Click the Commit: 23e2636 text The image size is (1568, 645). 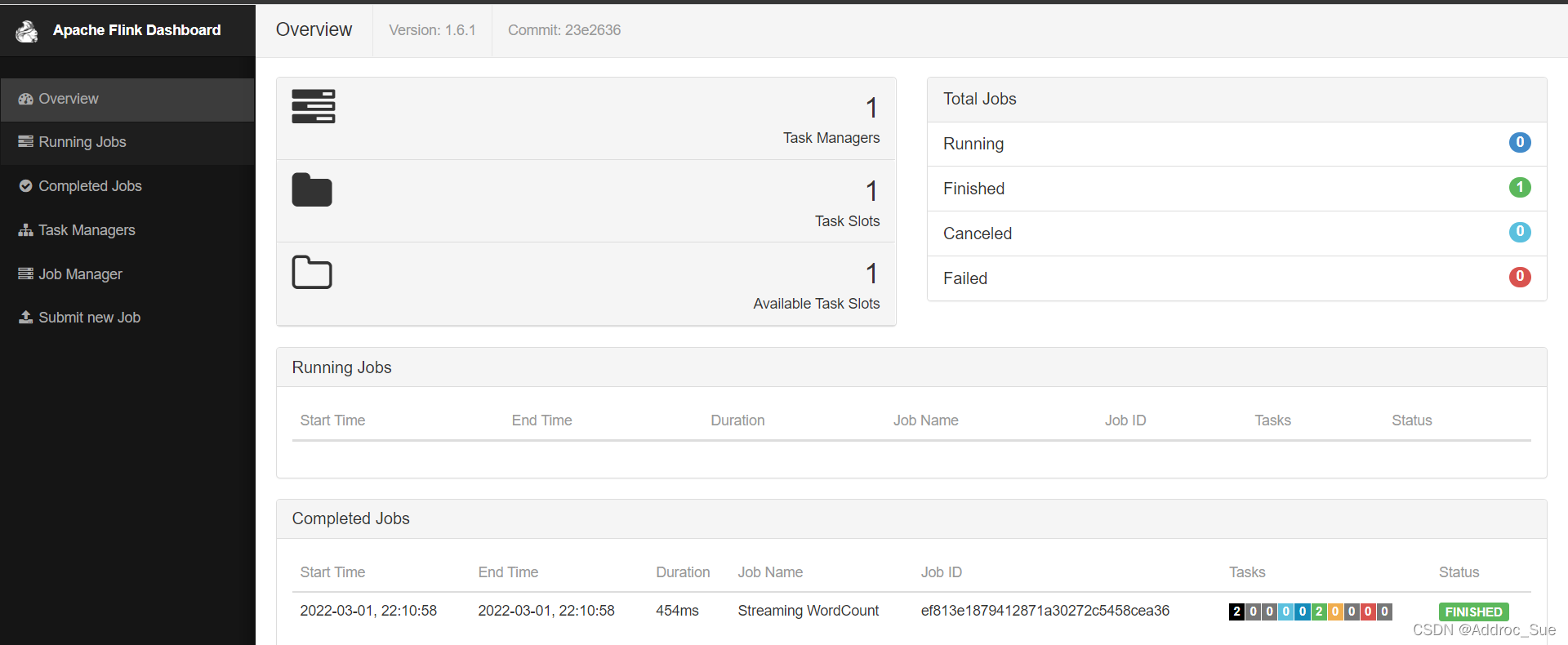pyautogui.click(x=564, y=30)
